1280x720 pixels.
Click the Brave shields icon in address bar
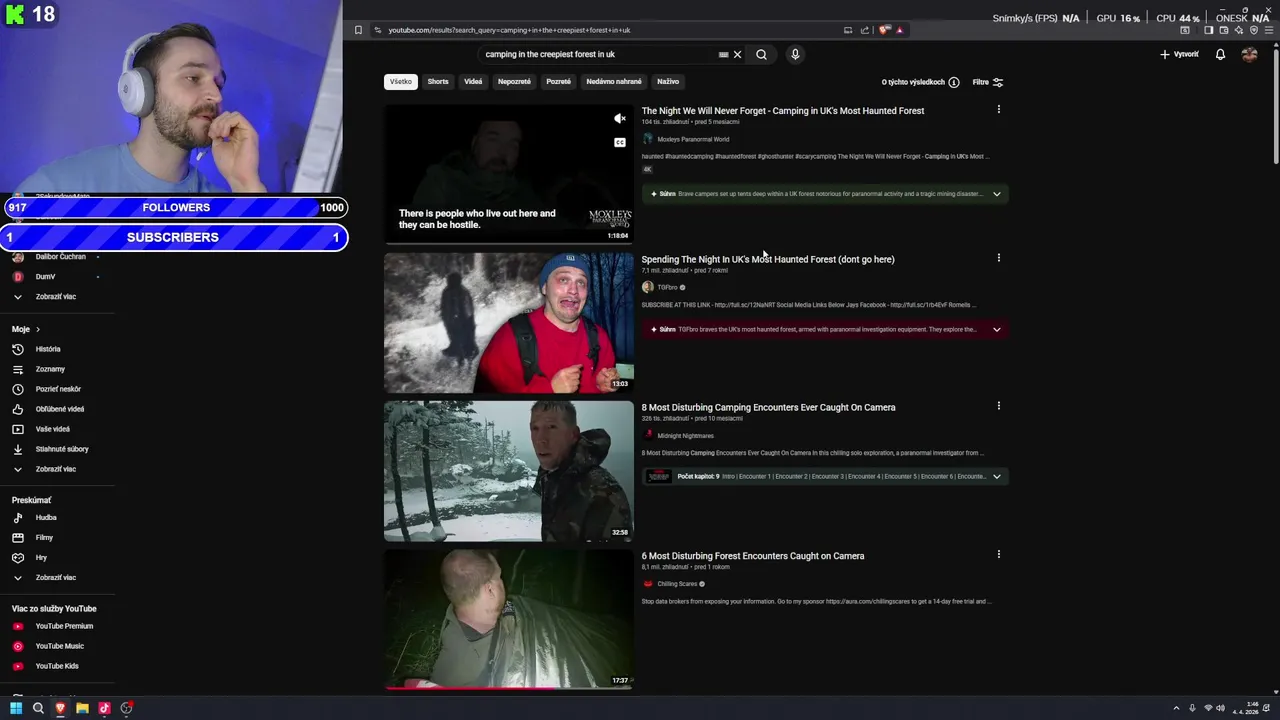click(x=884, y=30)
